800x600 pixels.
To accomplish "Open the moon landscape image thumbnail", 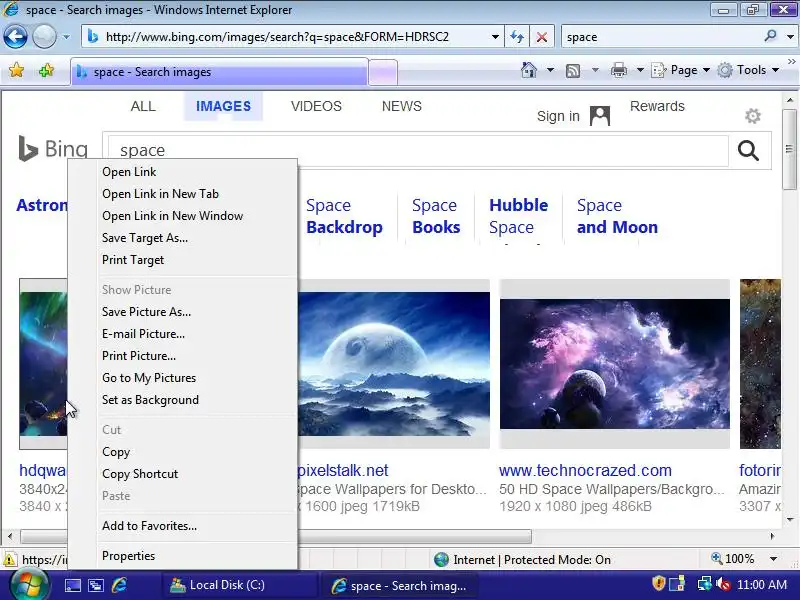I will 394,364.
